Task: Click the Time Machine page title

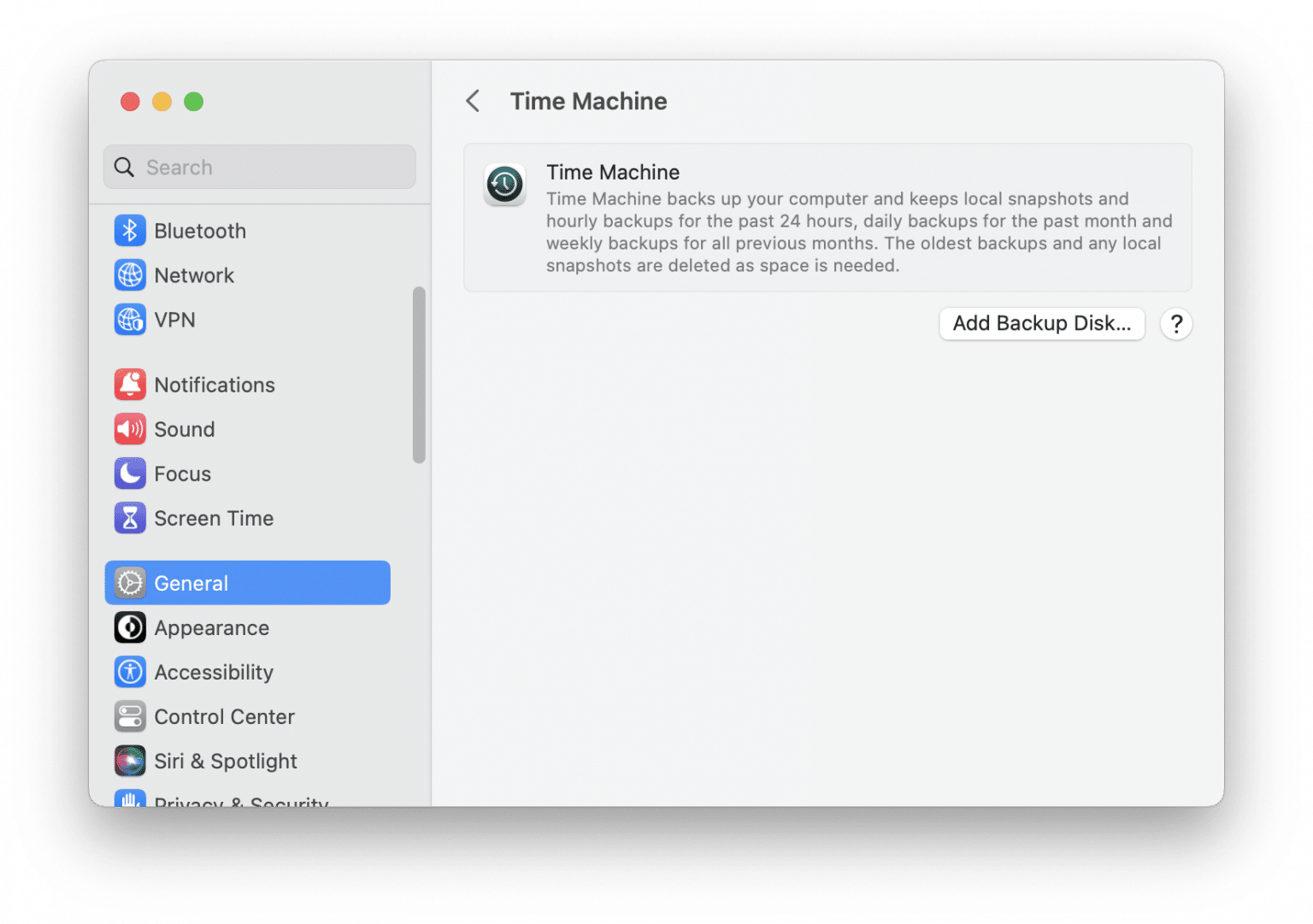Action: tap(589, 102)
